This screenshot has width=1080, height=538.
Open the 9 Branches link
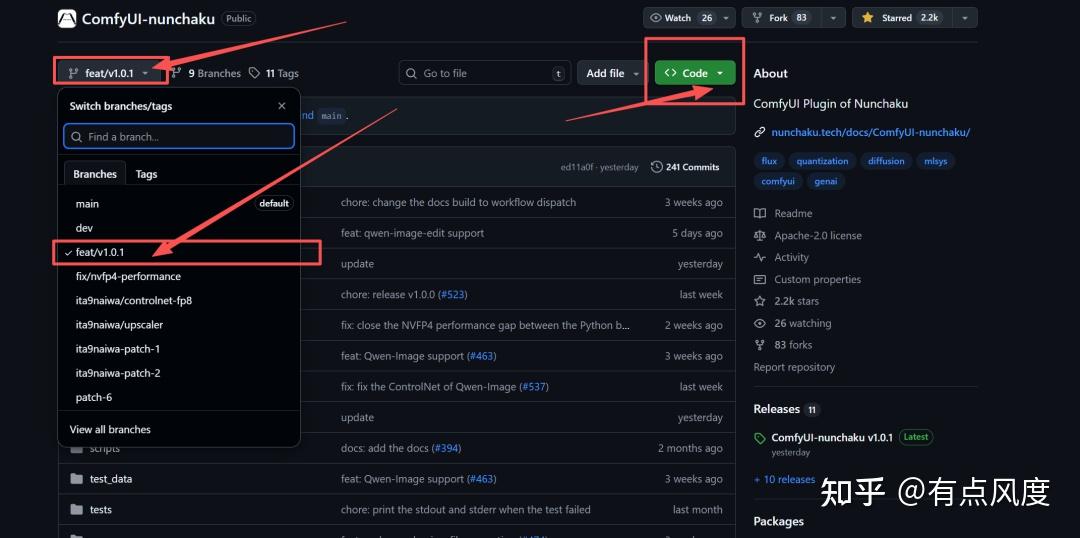point(206,73)
